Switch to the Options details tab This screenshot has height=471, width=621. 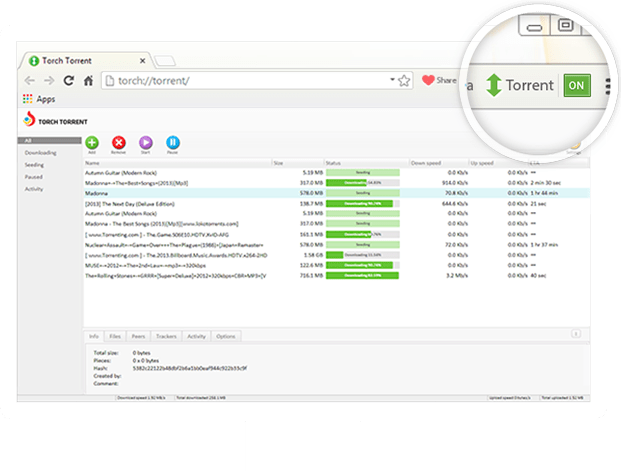[x=226, y=336]
